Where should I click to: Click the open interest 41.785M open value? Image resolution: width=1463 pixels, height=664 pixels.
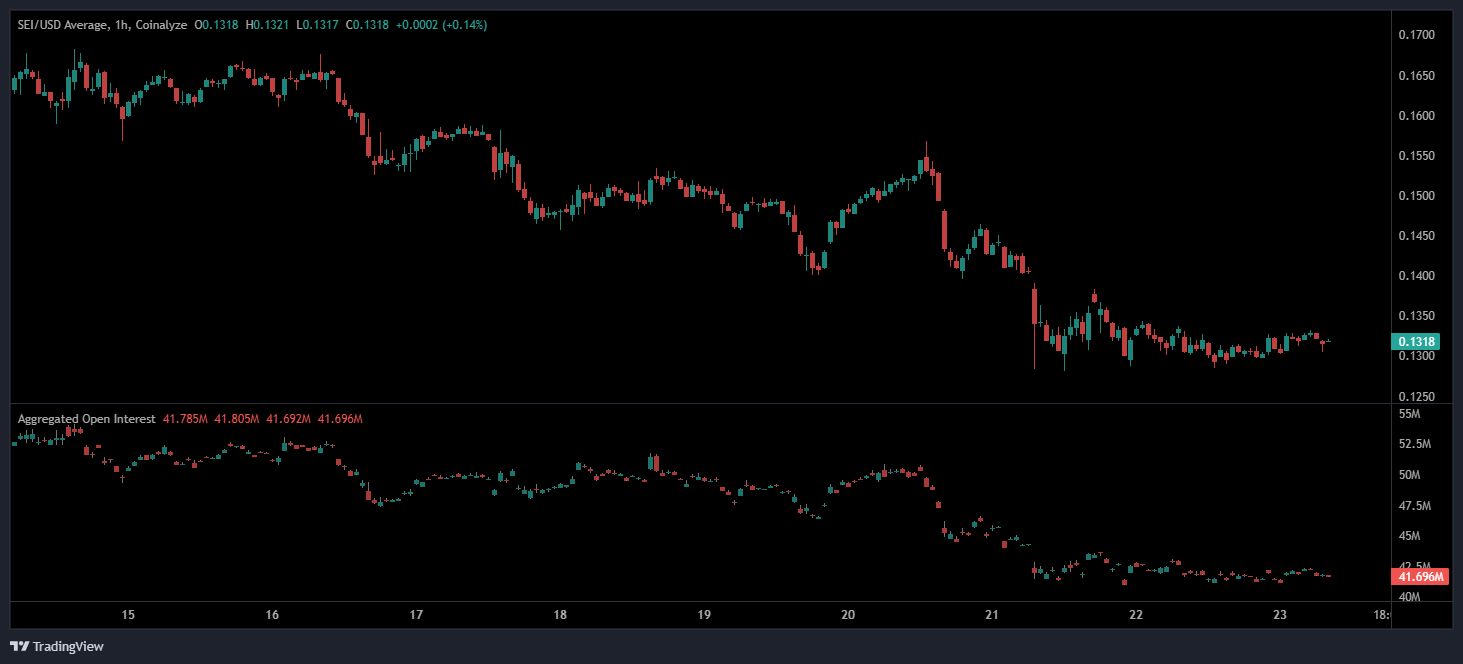click(185, 419)
